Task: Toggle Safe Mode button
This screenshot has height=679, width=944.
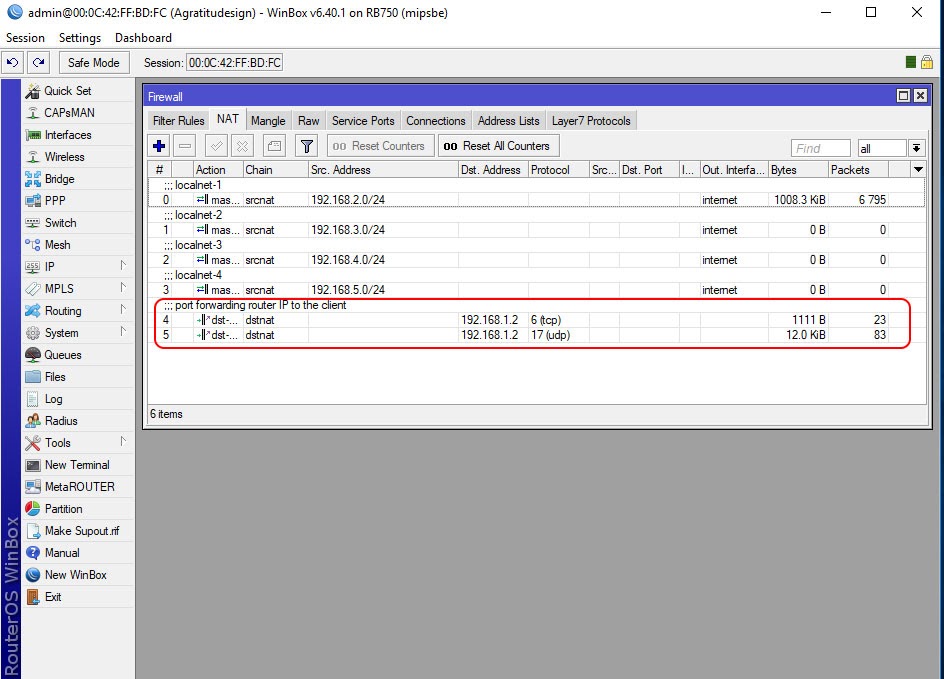Action: click(93, 63)
